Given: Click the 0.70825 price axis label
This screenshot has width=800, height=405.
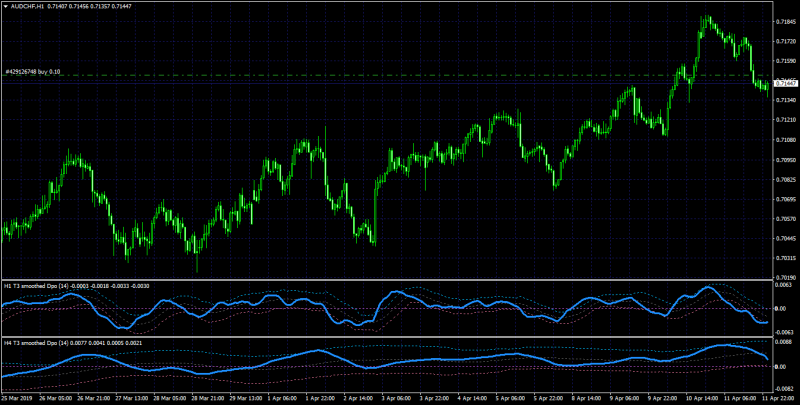Looking at the screenshot, I should (x=786, y=180).
